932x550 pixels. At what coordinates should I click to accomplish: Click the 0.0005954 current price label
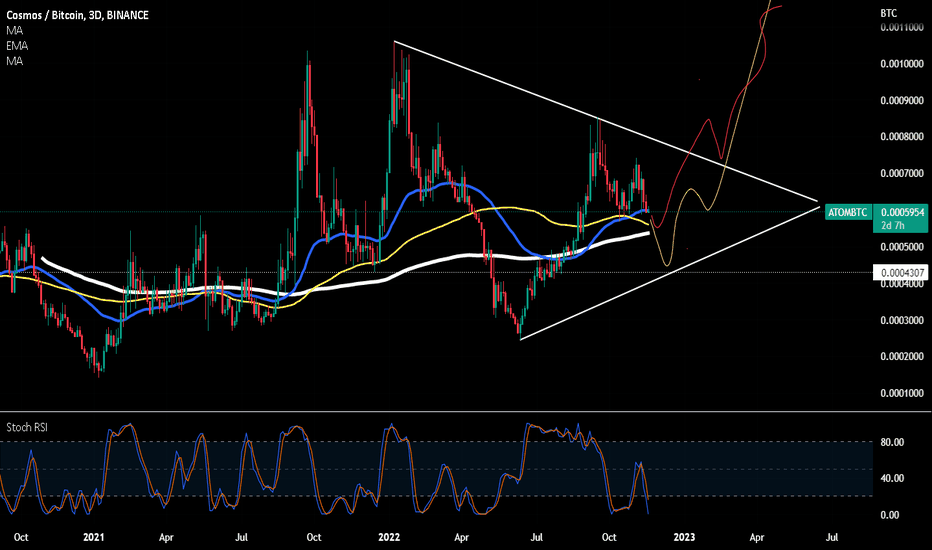pyautogui.click(x=902, y=212)
